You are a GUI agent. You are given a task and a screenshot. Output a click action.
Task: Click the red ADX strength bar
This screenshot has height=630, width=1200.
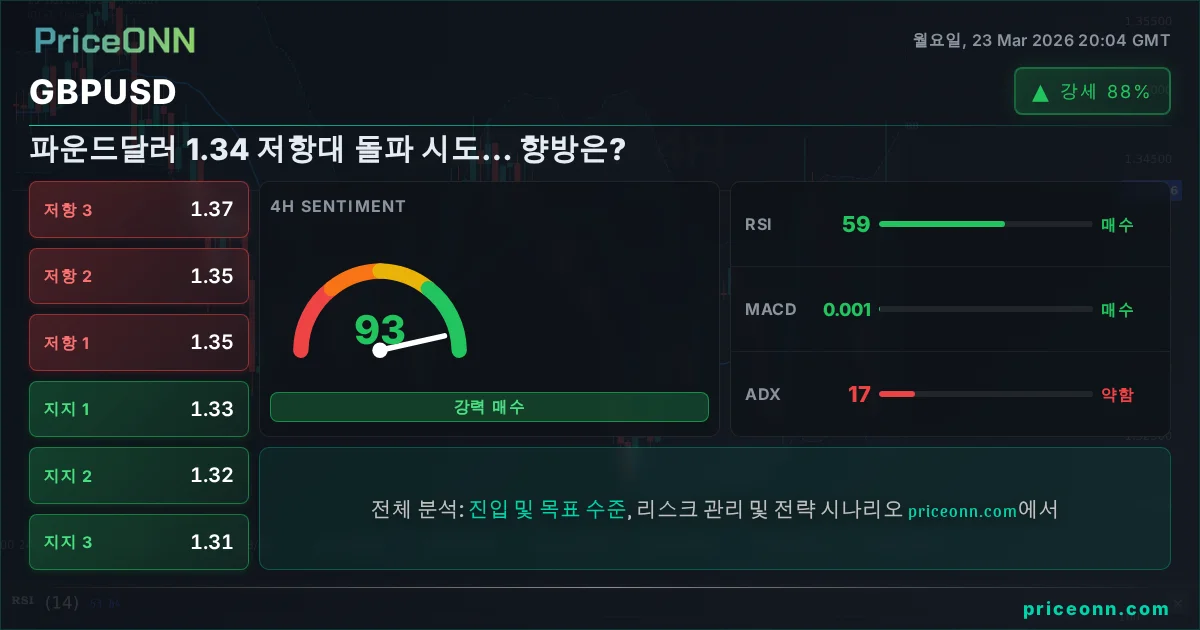897,394
